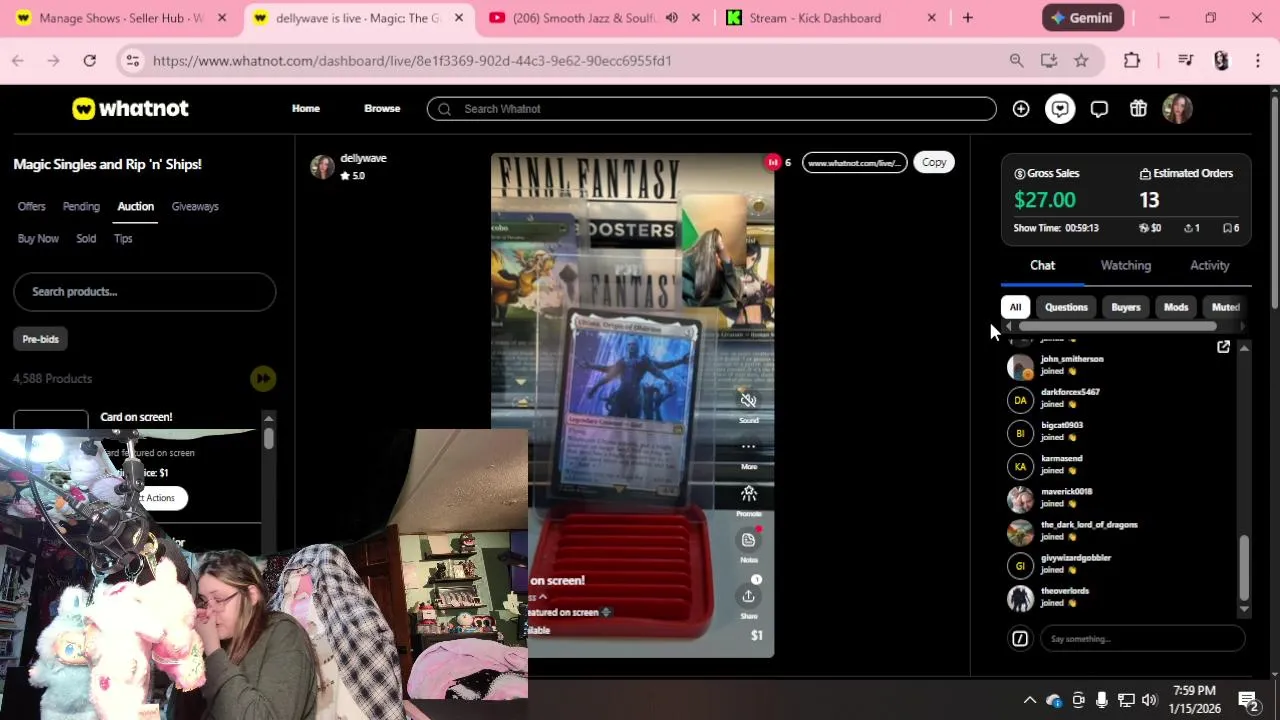Screen dimensions: 1280x720
Task: Open john_smitherson's avatar in chat
Action: click(x=1020, y=366)
